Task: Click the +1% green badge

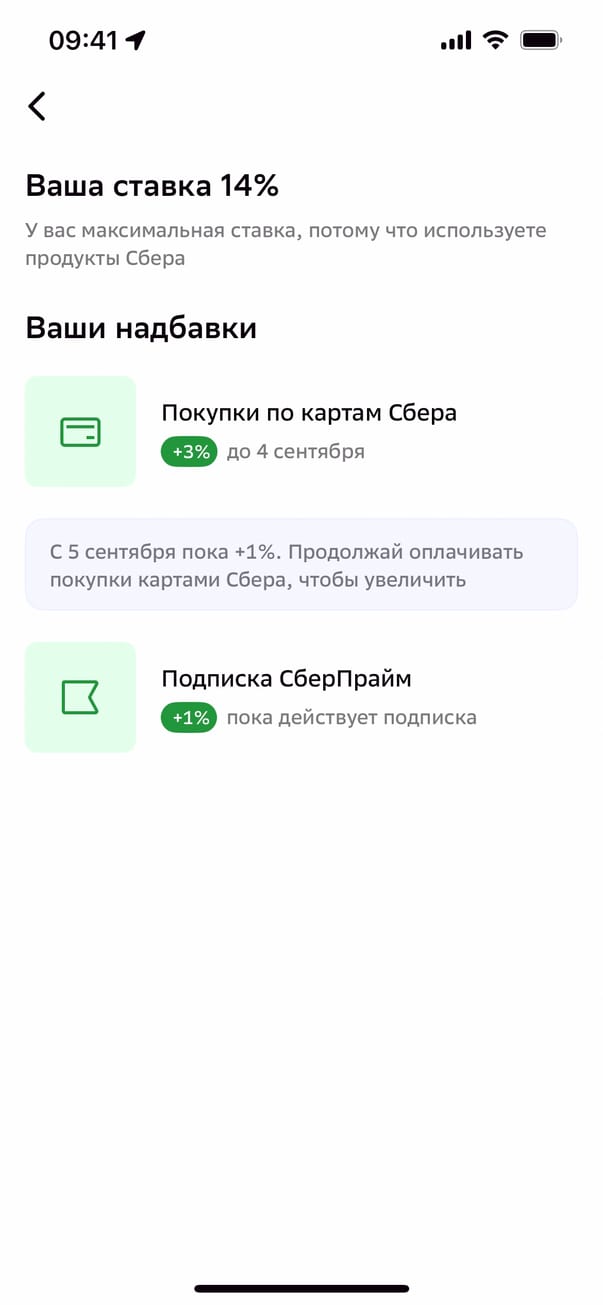Action: click(x=189, y=718)
